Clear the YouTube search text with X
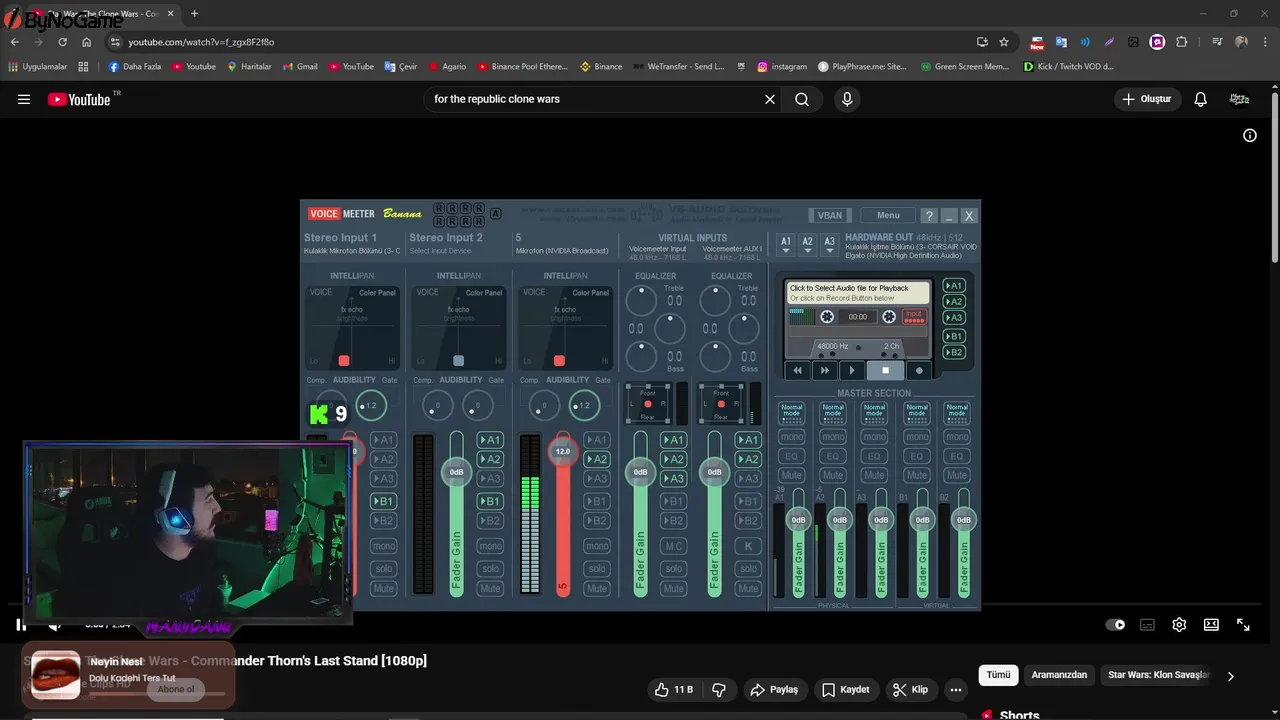1280x720 pixels. [770, 99]
